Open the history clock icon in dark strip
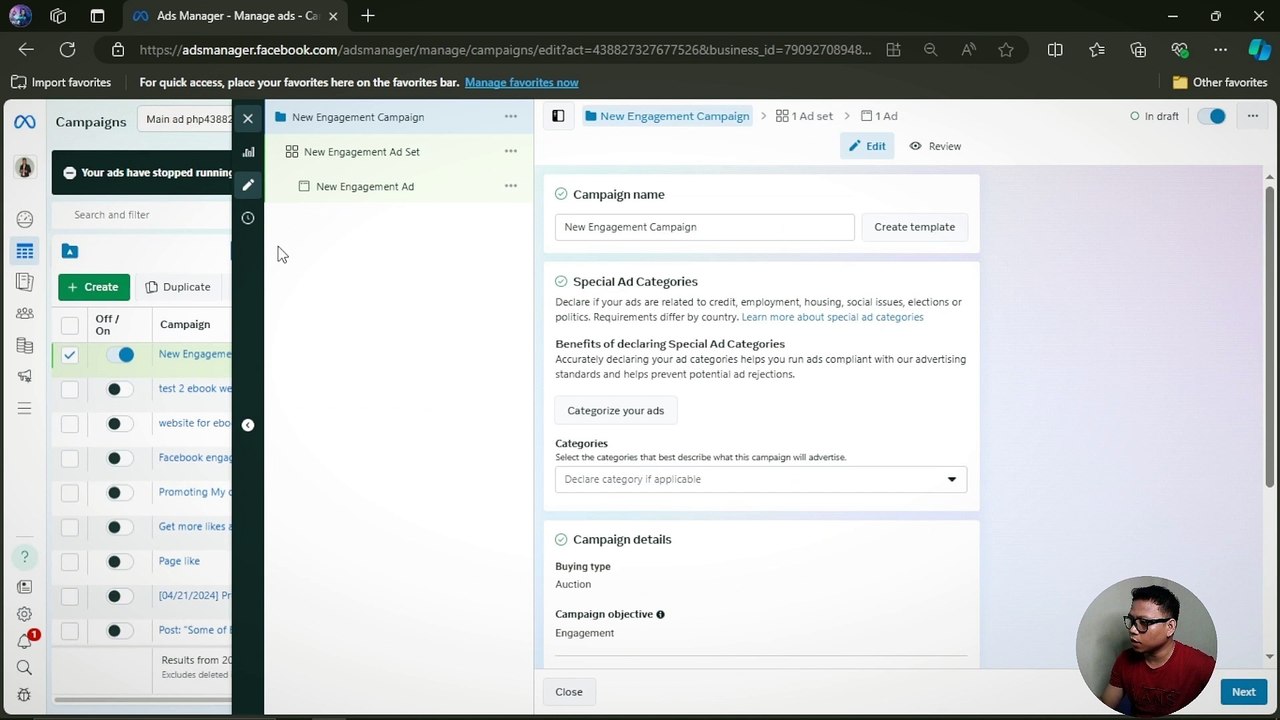Image resolution: width=1280 pixels, height=720 pixels. [248, 218]
